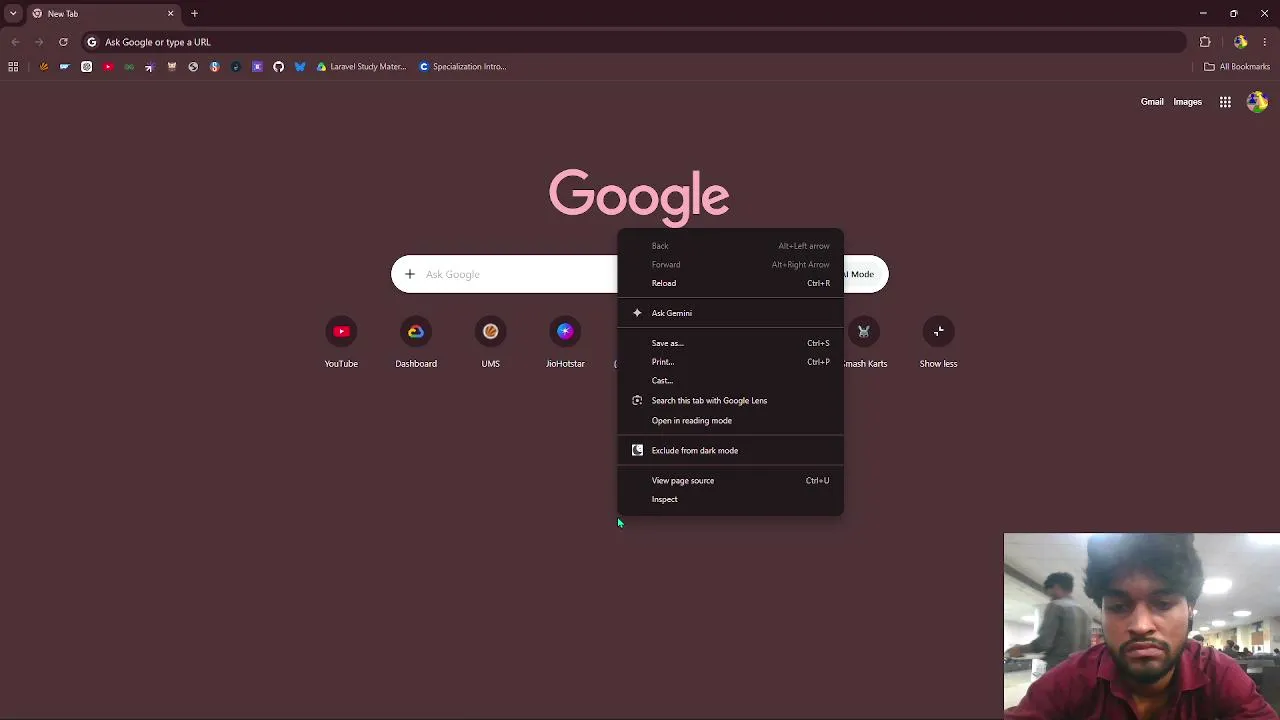Choose View page source
This screenshot has width=1280, height=720.
tap(730, 480)
